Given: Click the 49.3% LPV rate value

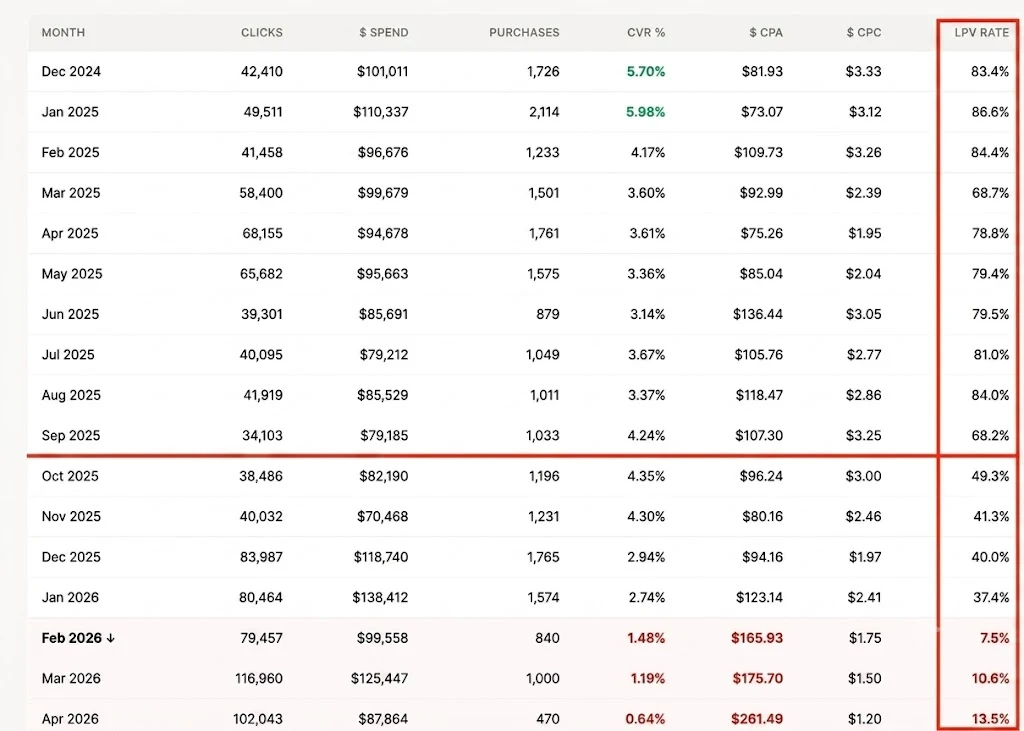Looking at the screenshot, I should point(991,477).
